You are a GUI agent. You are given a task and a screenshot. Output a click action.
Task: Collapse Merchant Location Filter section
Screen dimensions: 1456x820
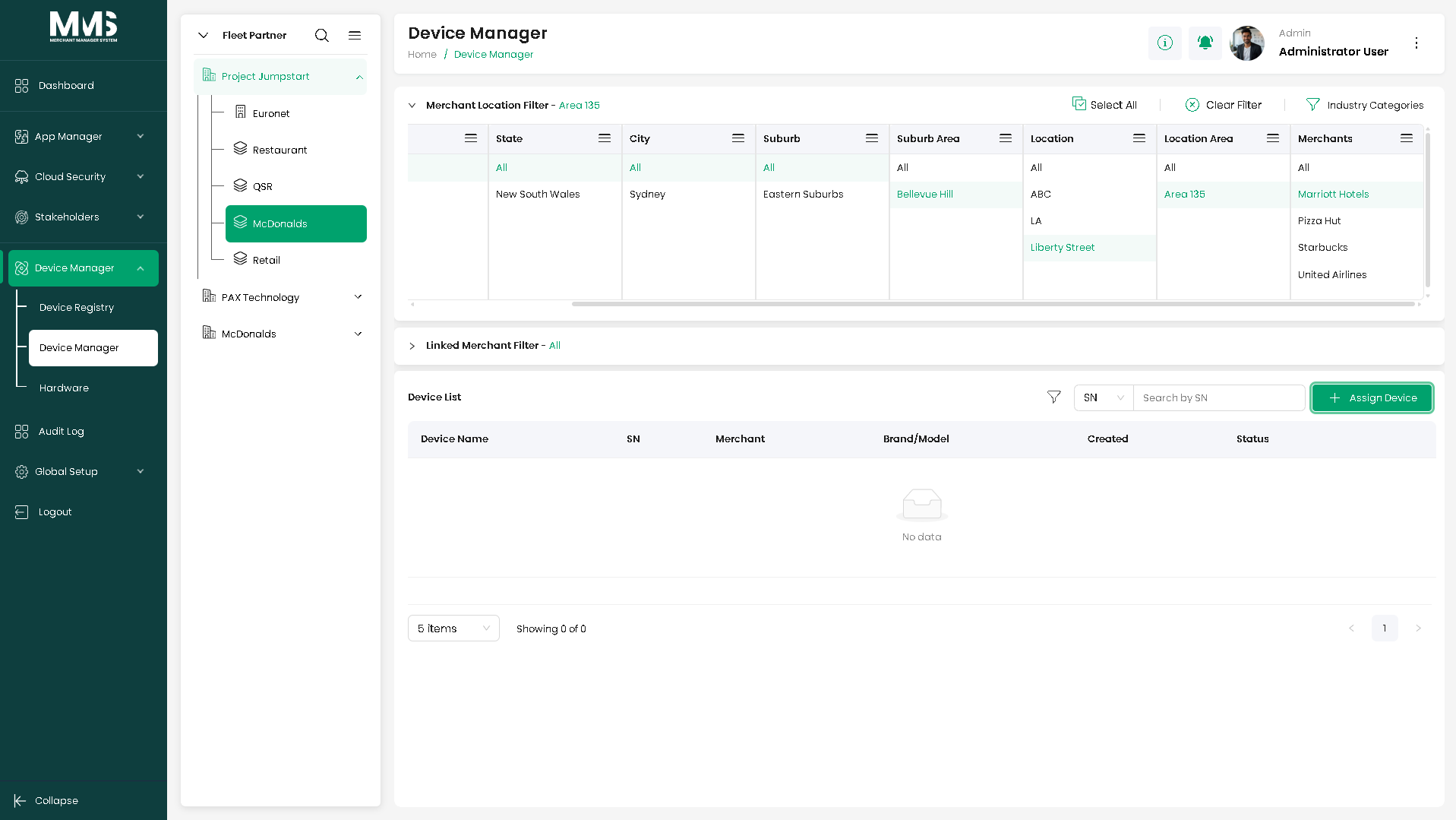412,106
